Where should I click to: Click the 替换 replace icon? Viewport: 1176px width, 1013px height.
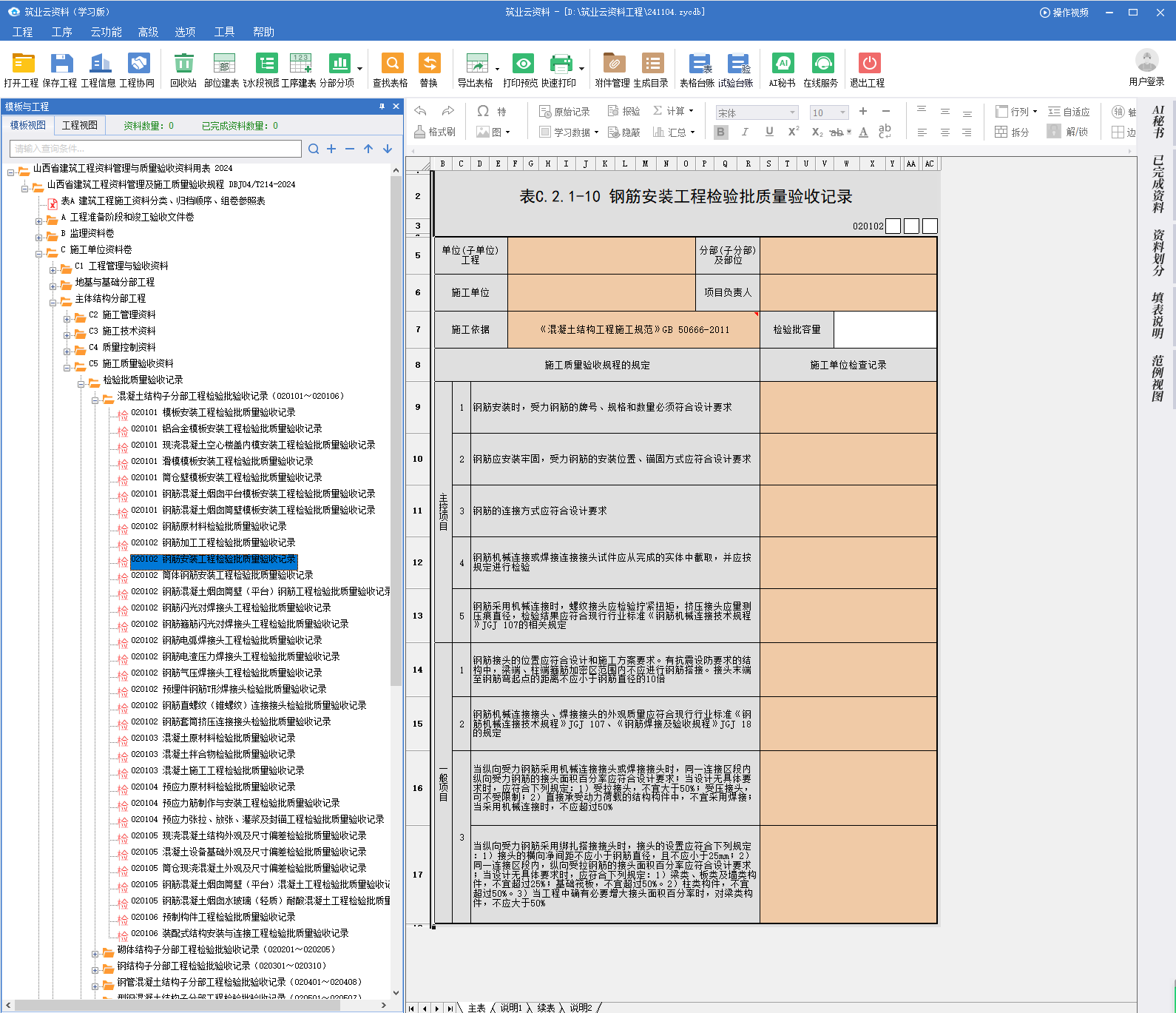point(429,69)
